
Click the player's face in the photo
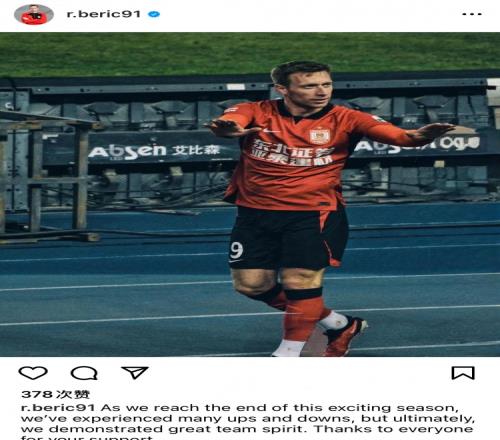[308, 91]
